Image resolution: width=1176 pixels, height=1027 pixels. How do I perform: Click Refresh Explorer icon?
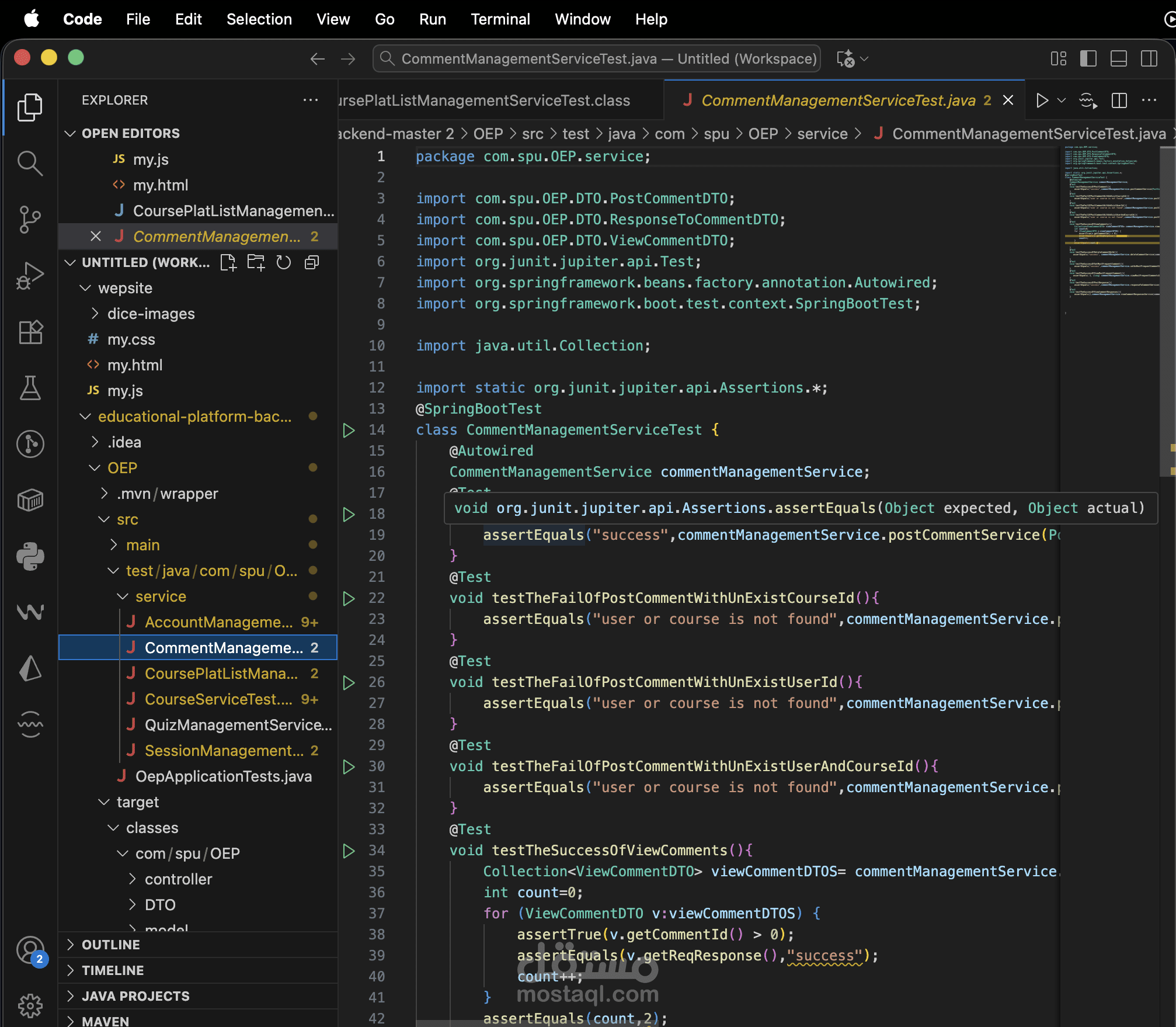pyautogui.click(x=284, y=262)
